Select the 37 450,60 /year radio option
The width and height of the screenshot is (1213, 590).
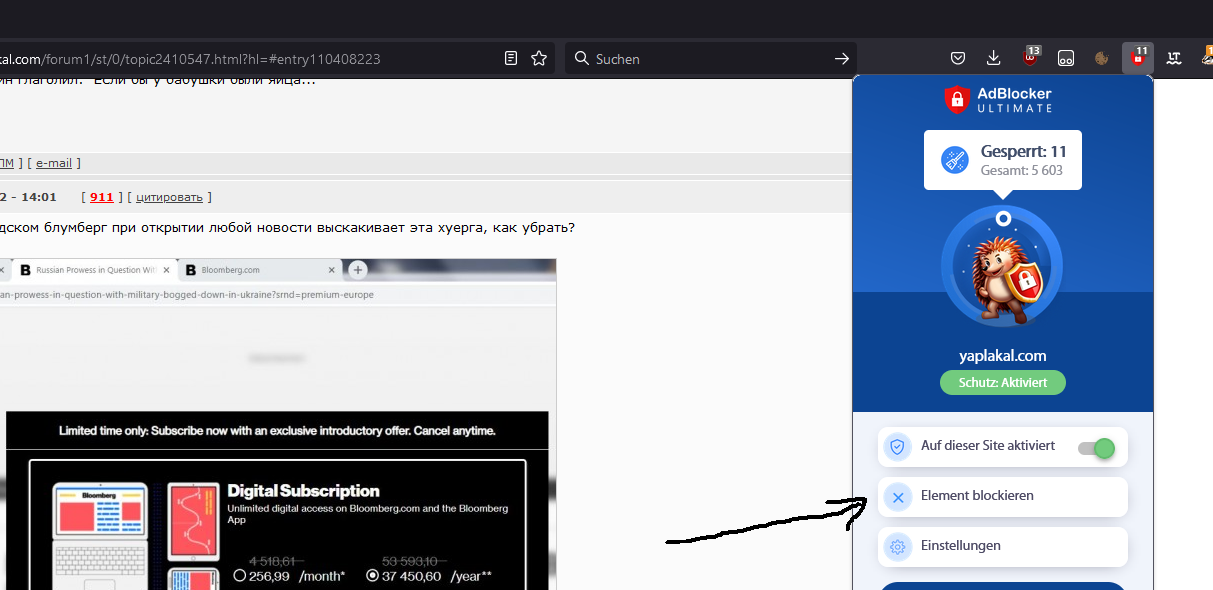(x=373, y=576)
